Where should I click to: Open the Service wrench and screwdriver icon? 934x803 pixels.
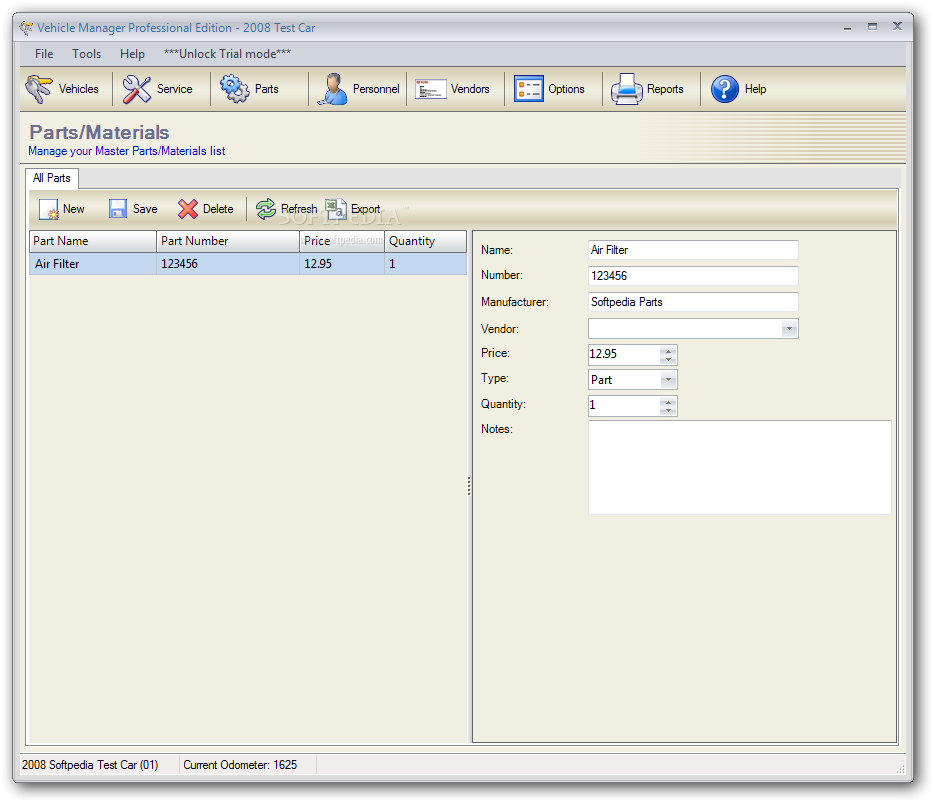point(137,89)
